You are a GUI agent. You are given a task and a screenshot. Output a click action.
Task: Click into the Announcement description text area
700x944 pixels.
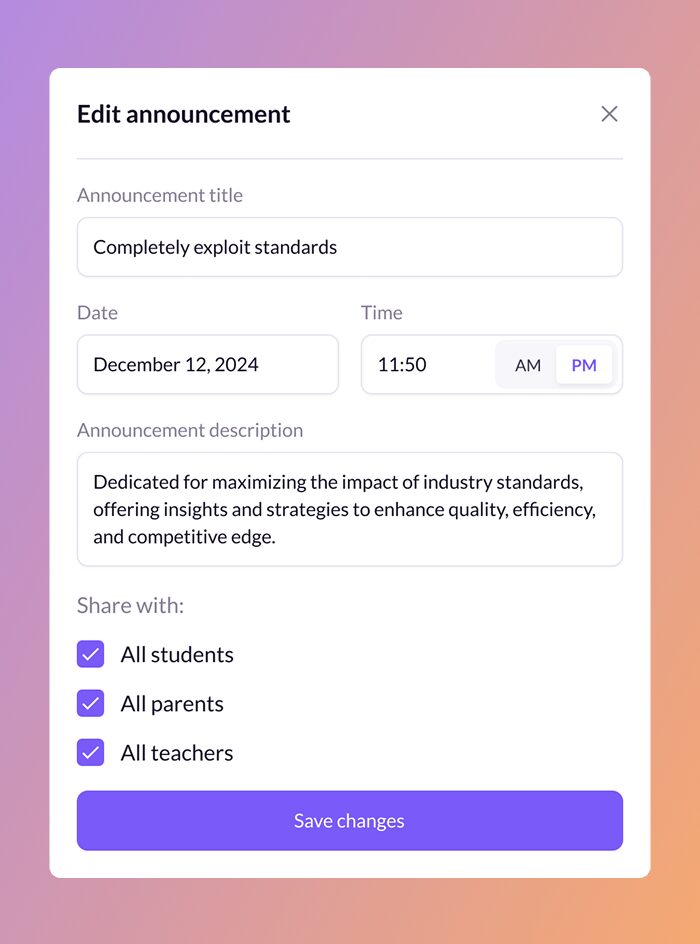click(349, 509)
